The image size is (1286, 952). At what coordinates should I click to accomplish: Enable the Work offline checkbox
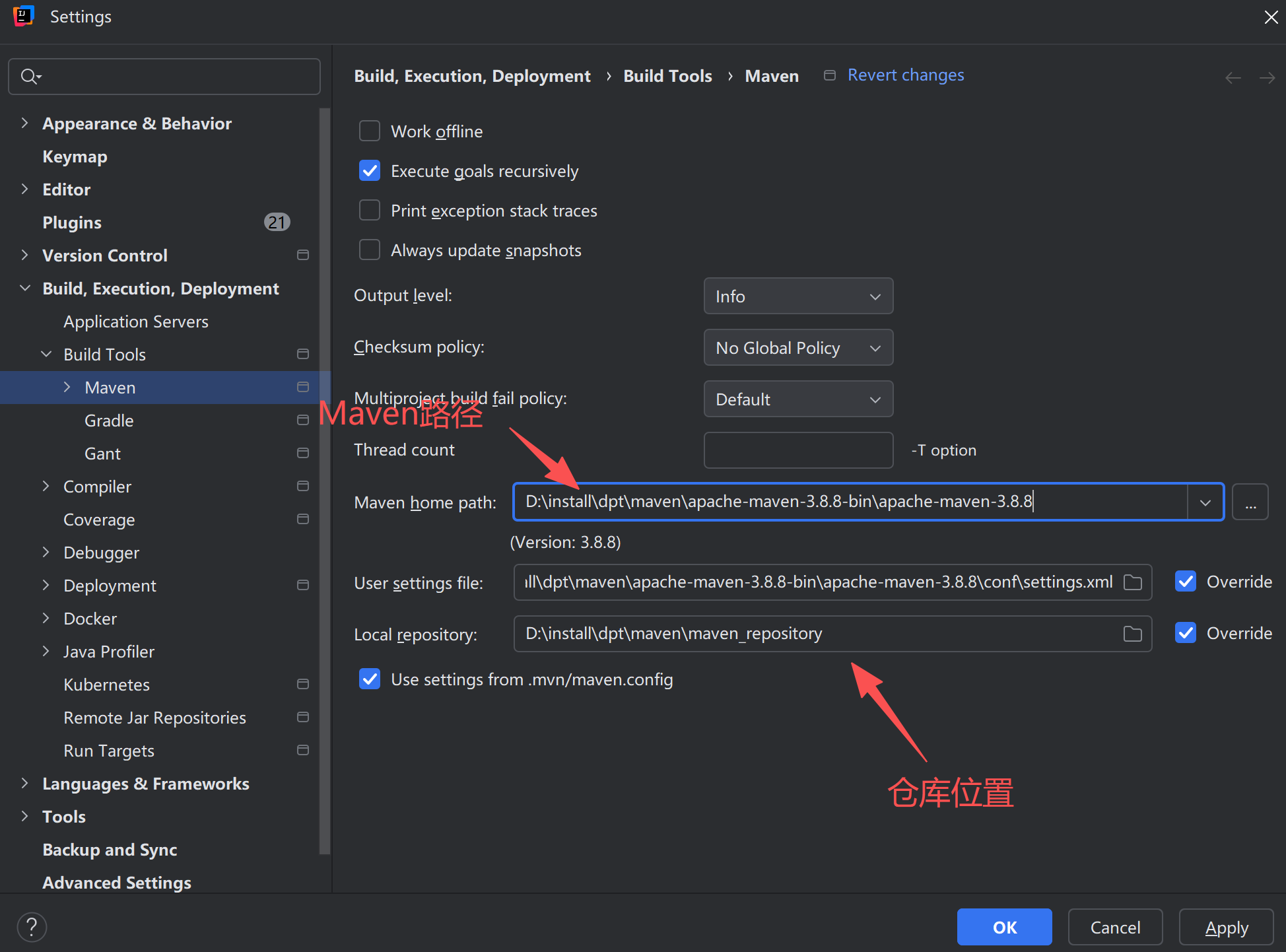[370, 131]
